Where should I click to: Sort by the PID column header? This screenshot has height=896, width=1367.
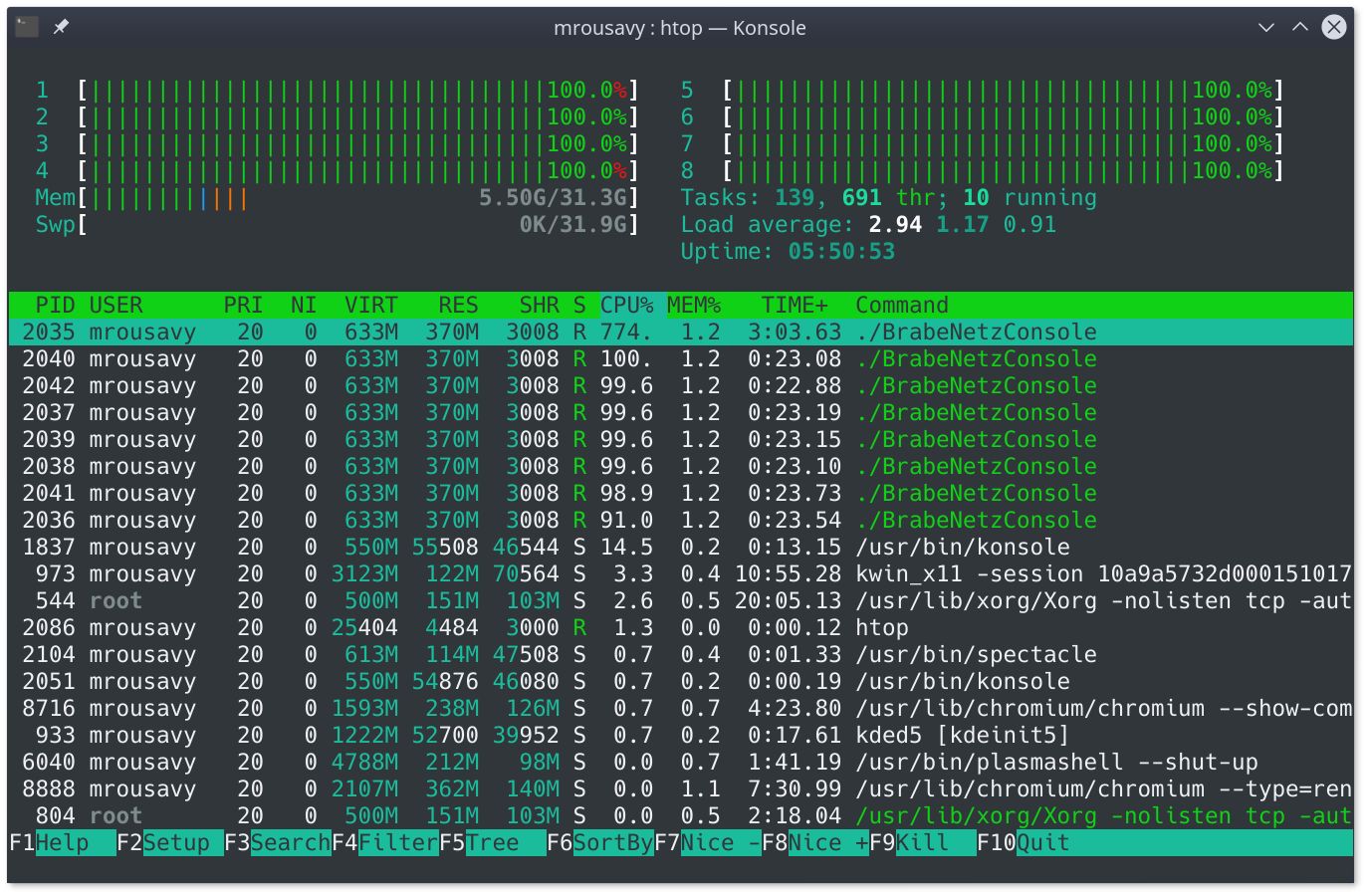(x=55, y=306)
